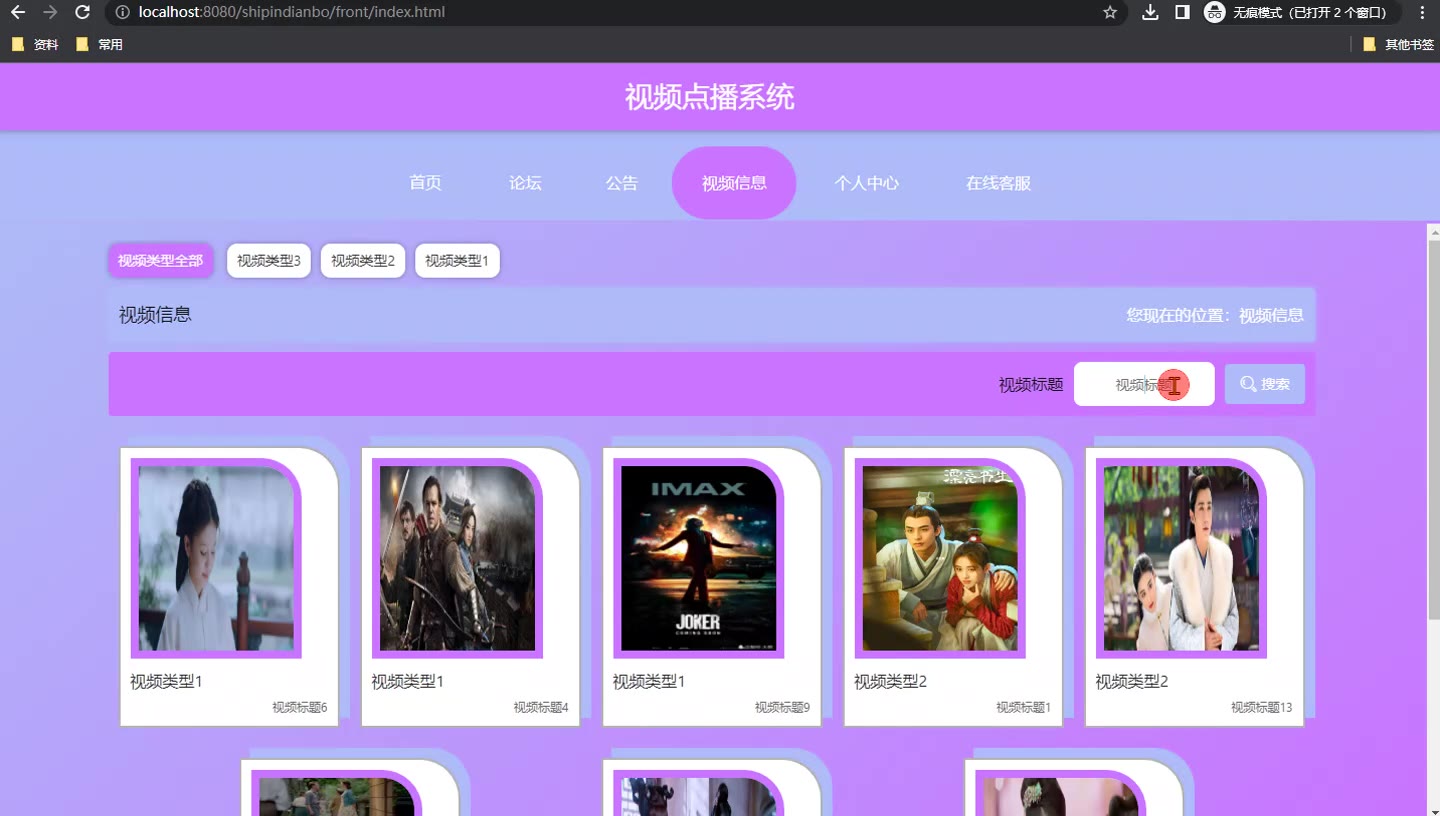This screenshot has height=816, width=1440.
Task: Open video thumbnail for 视频标题6
Action: pos(216,558)
